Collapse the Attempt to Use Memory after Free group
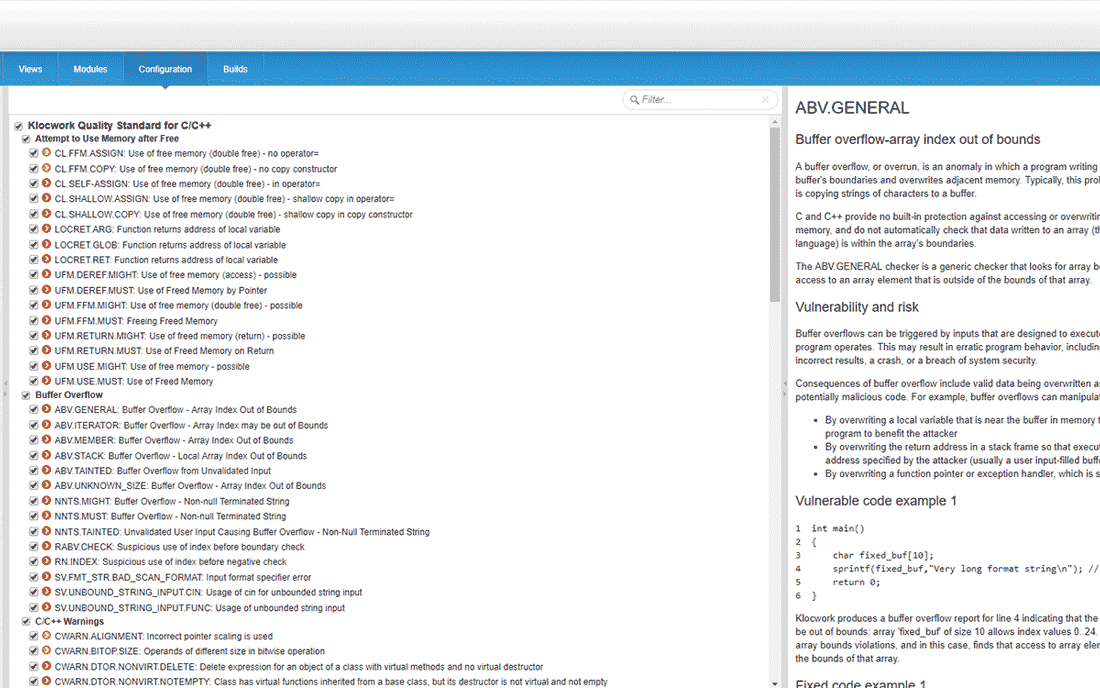This screenshot has height=688, width=1100. pos(106,139)
